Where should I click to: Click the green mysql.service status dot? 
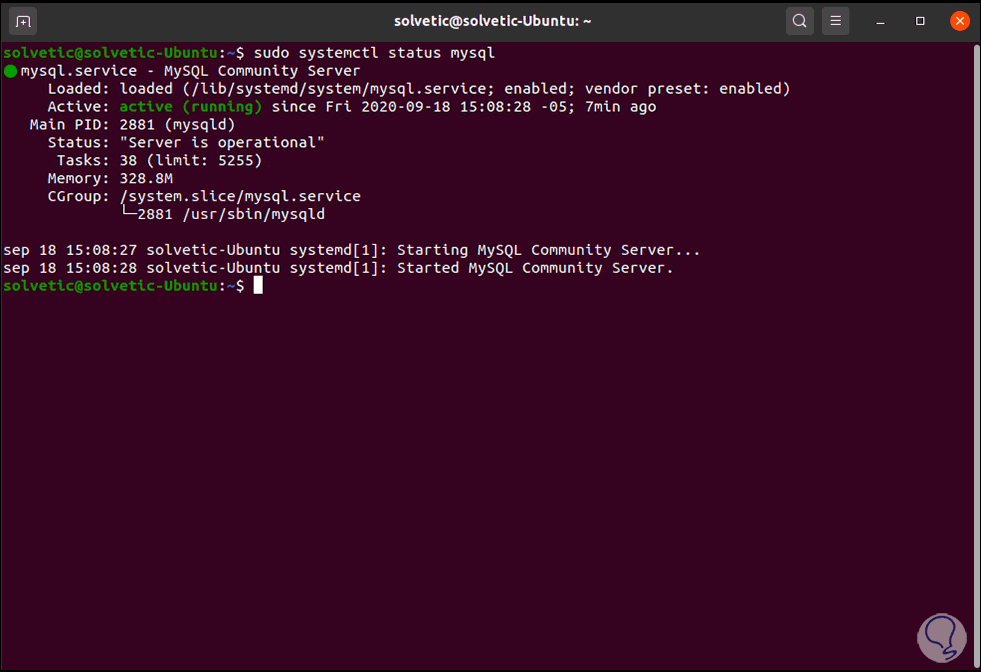10,71
